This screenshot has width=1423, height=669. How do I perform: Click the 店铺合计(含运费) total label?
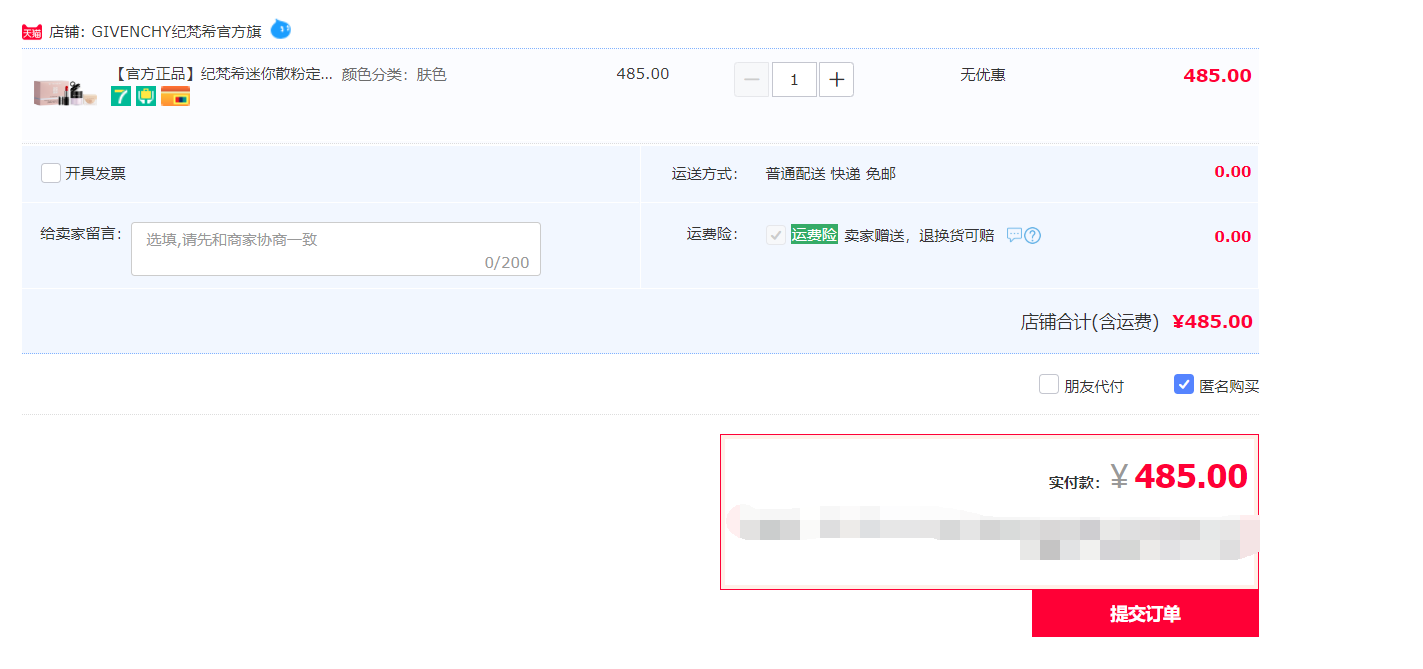[1089, 322]
